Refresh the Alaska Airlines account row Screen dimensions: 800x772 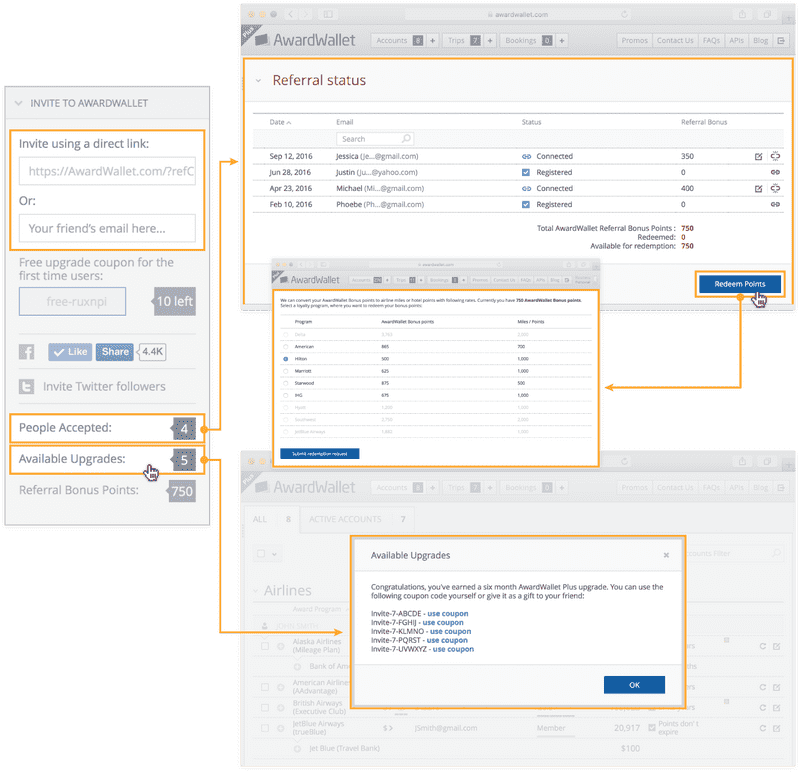(x=762, y=646)
